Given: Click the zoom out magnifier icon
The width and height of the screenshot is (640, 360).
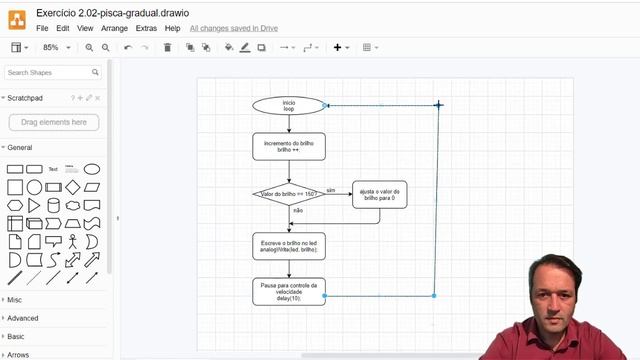Looking at the screenshot, I should click(x=105, y=48).
